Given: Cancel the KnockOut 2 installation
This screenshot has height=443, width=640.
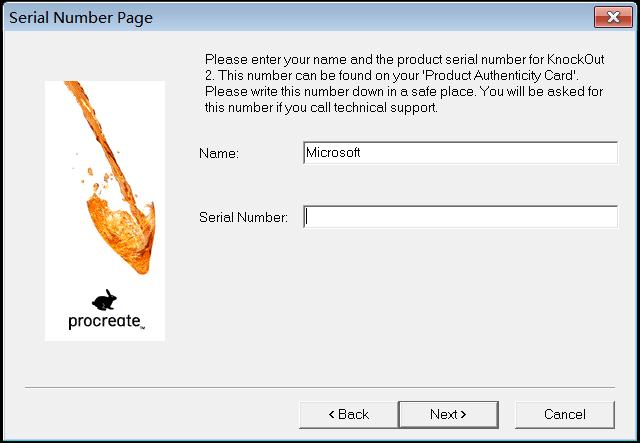Looking at the screenshot, I should [565, 414].
